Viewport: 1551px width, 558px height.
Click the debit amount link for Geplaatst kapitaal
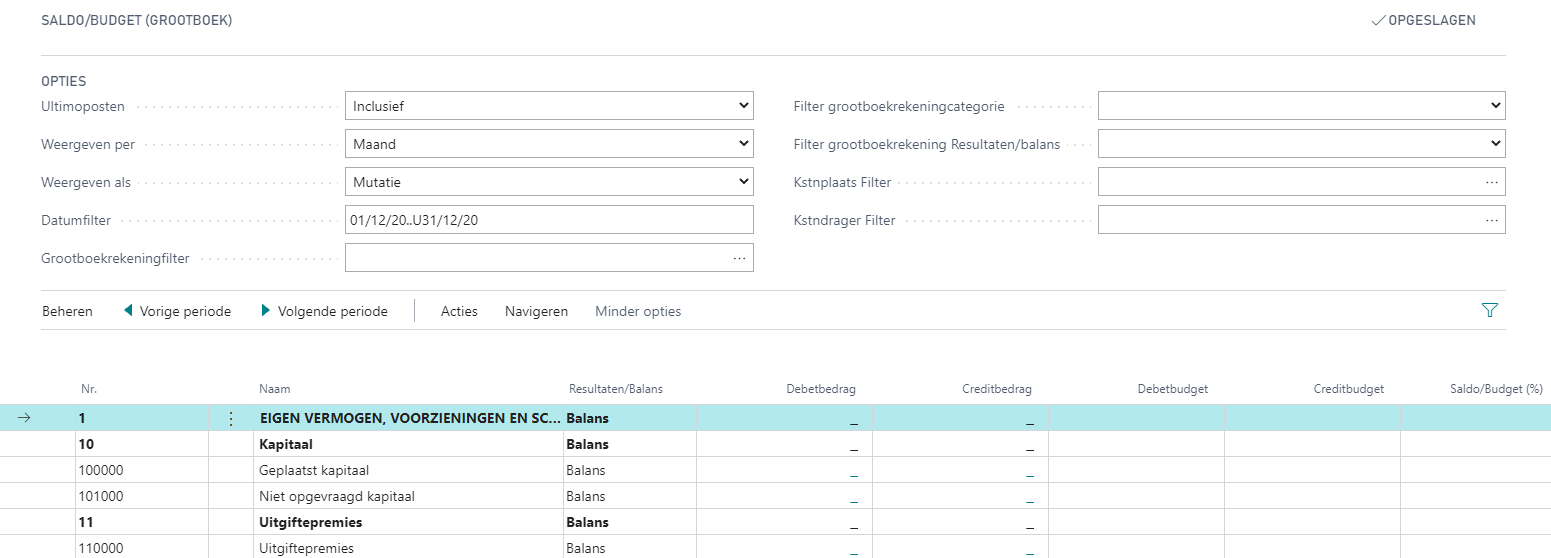pyautogui.click(x=853, y=472)
